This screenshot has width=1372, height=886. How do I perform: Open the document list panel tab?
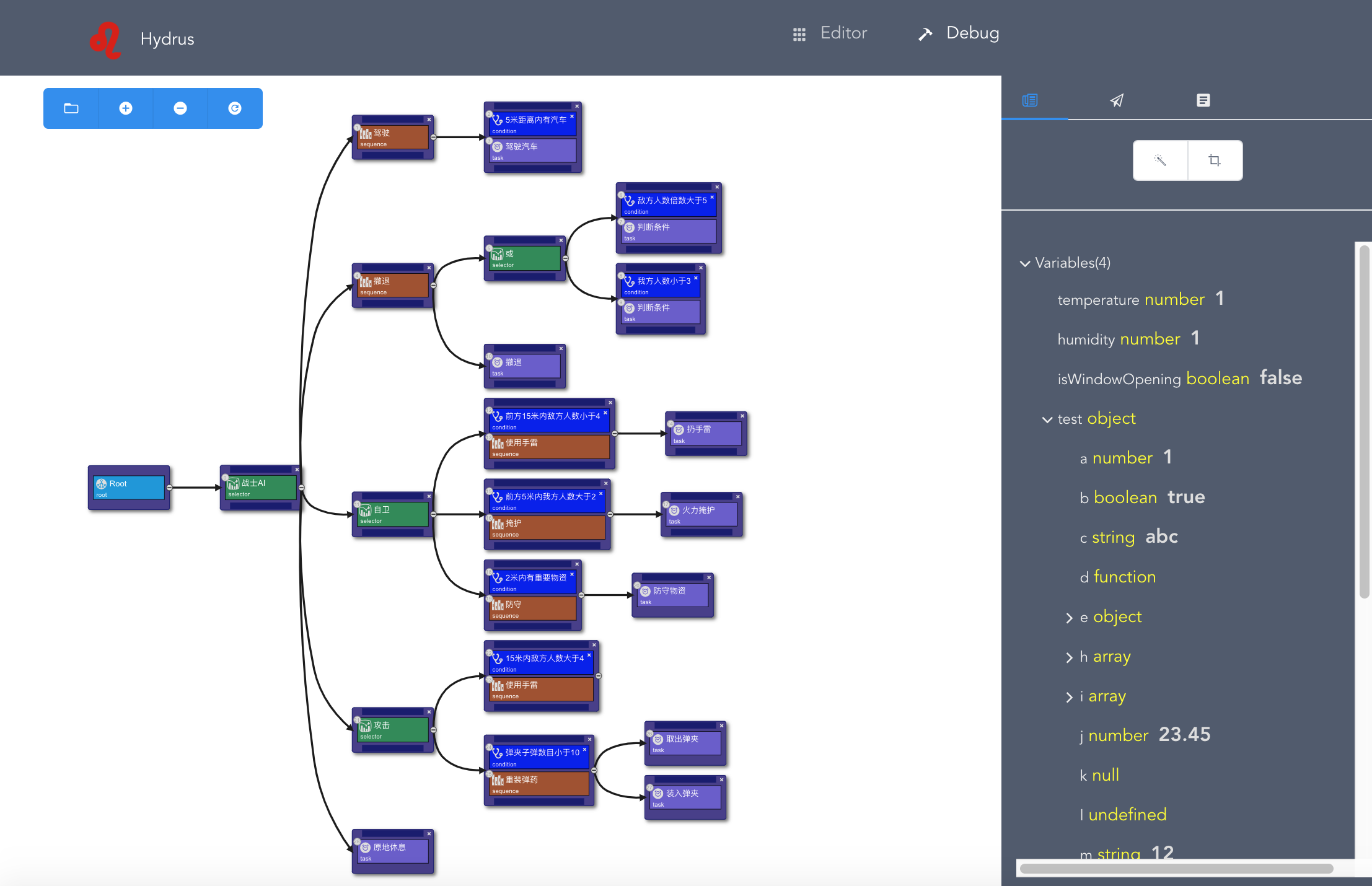pos(1203,100)
